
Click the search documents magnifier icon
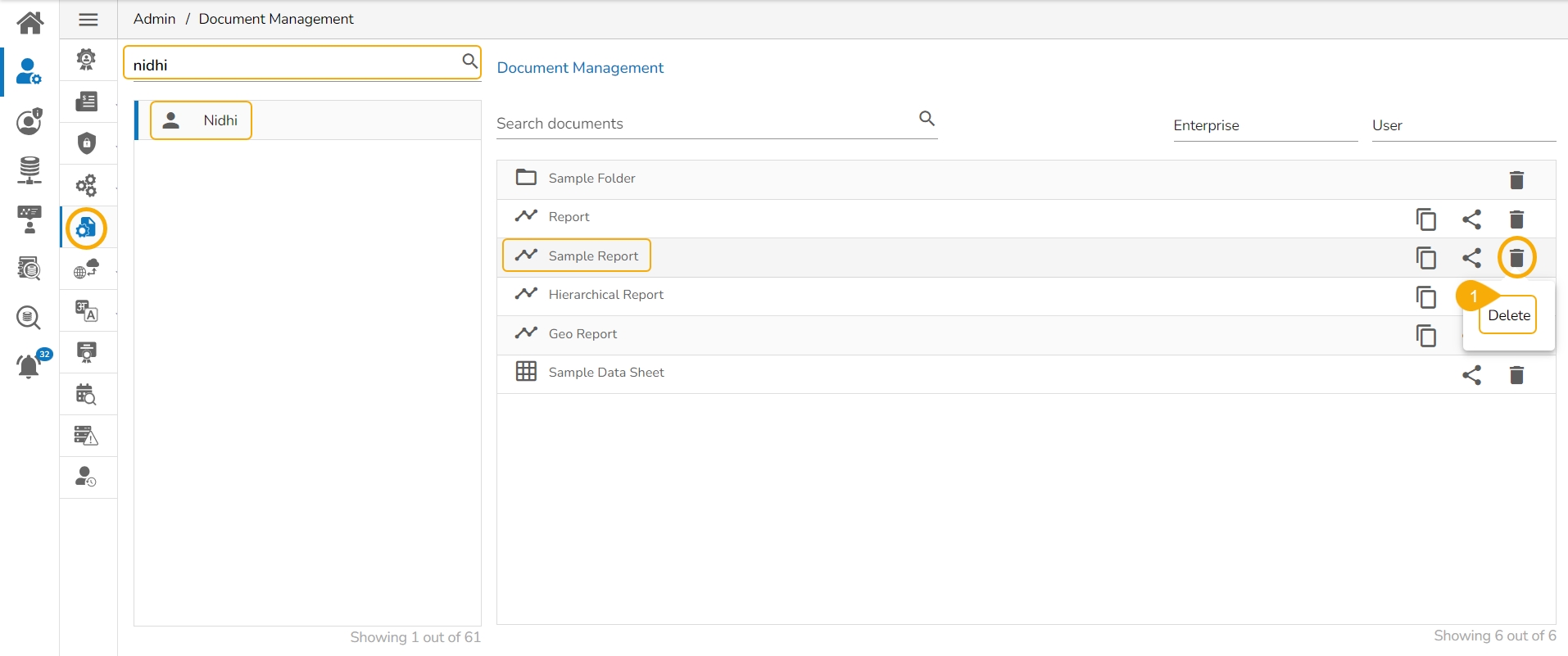tap(927, 119)
